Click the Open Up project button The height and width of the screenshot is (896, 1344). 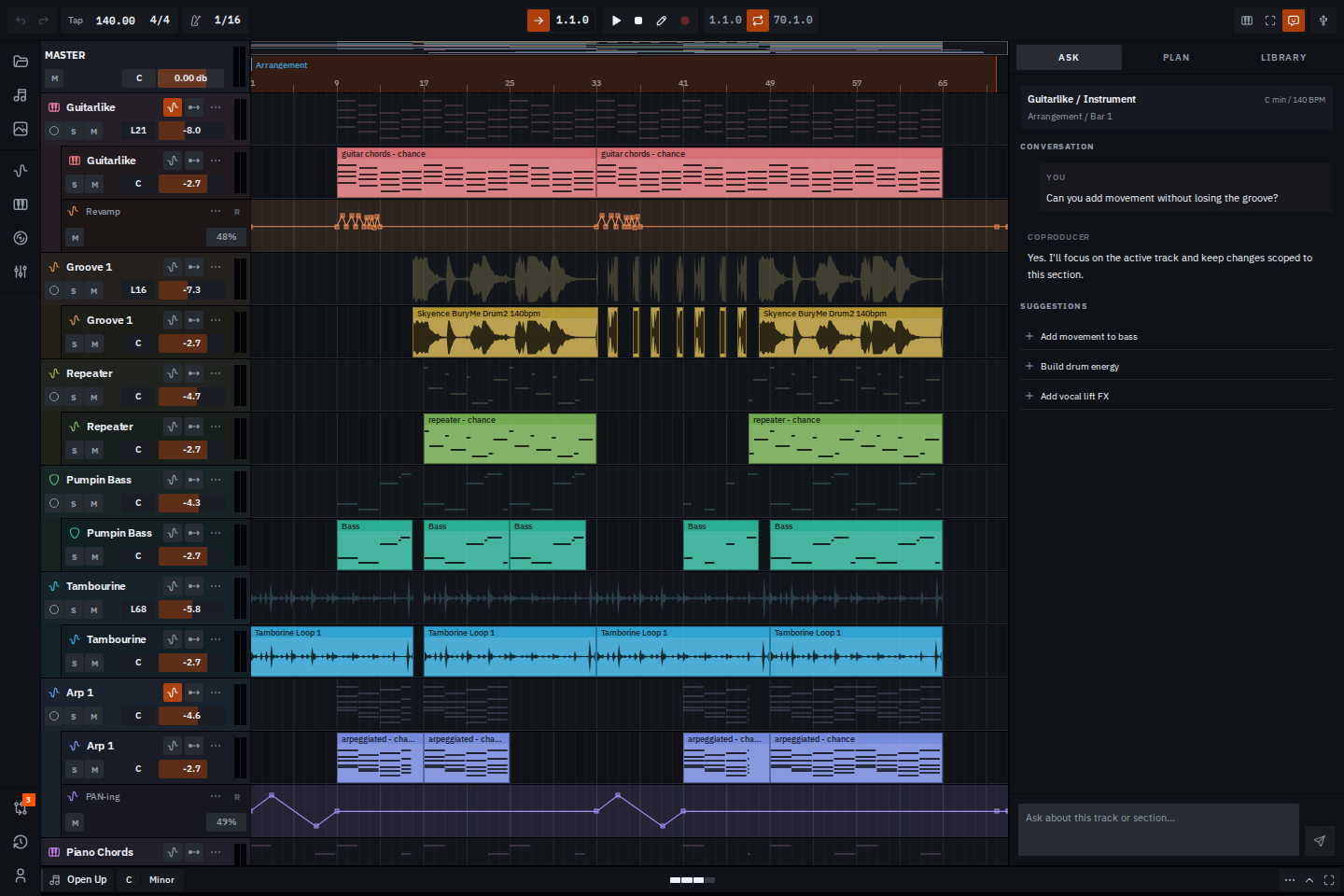(x=78, y=879)
